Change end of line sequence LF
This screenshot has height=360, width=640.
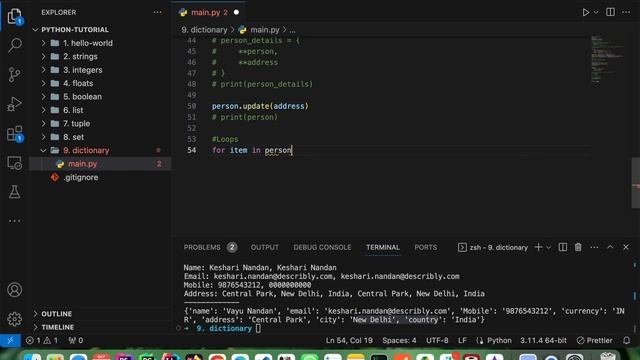[462, 340]
